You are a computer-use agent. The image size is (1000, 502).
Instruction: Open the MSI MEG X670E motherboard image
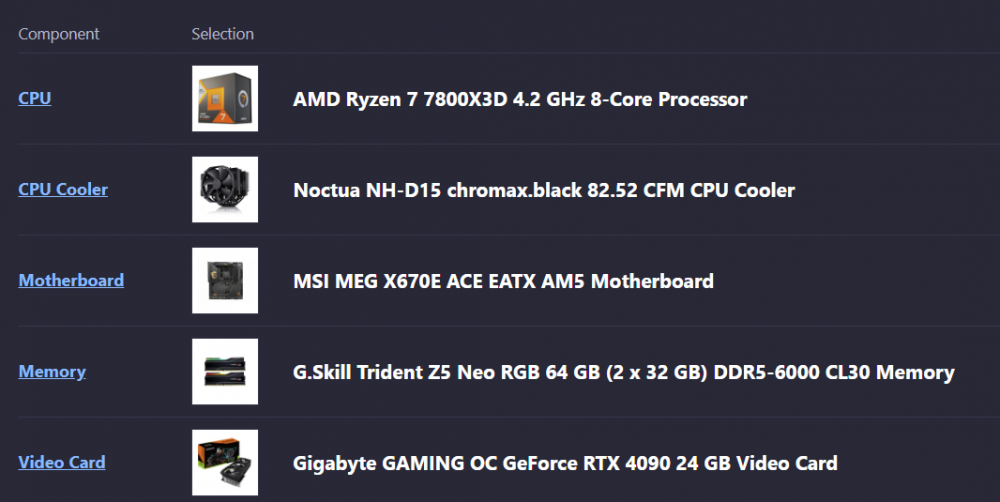225,280
